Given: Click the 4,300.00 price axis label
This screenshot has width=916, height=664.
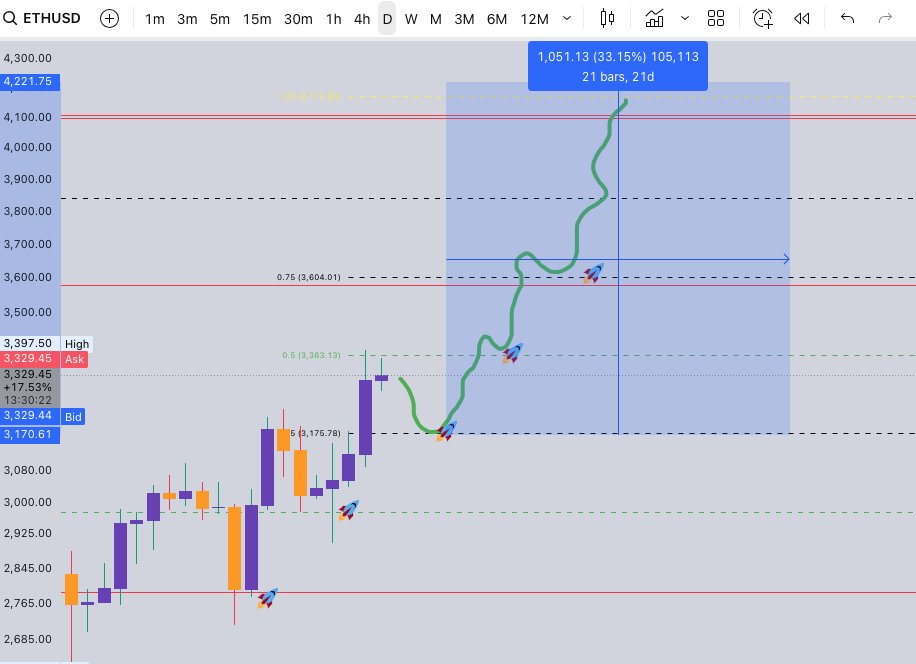Looking at the screenshot, I should coord(27,58).
